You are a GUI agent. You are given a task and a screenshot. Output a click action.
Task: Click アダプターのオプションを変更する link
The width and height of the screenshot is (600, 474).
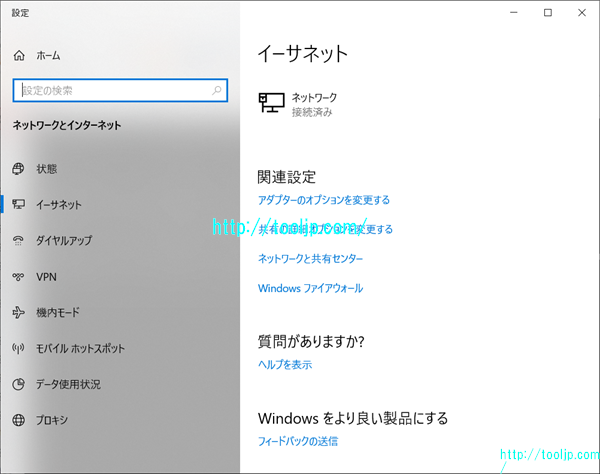click(x=324, y=200)
